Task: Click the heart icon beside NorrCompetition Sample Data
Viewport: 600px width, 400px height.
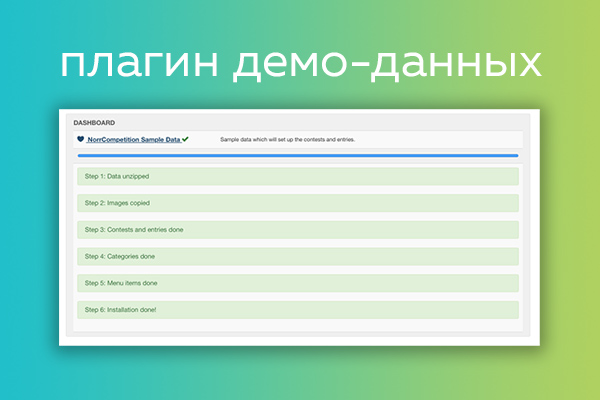Action: pos(80,139)
